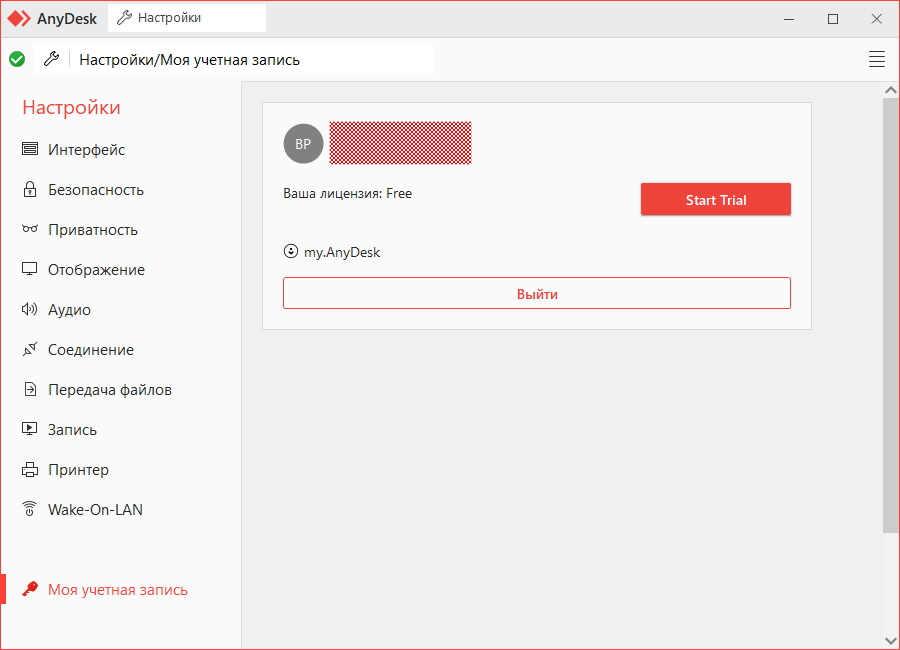Click the Security padlock icon
The image size is (900, 650).
click(30, 190)
